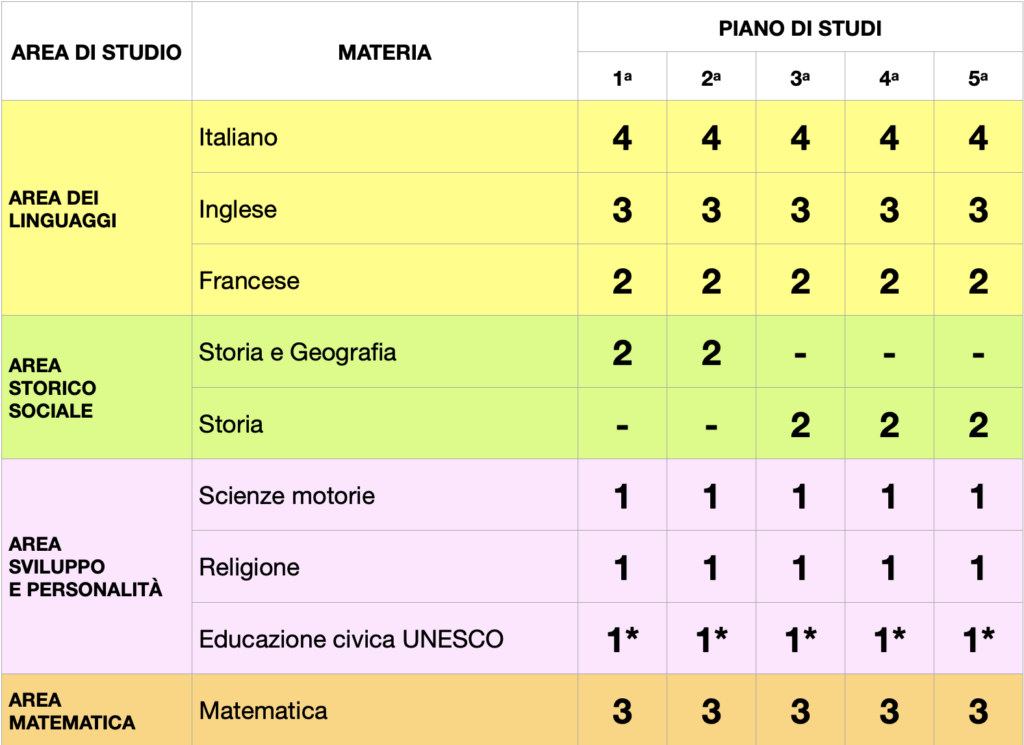Viewport: 1024px width, 745px height.
Task: Select the Italiano subject cell
Action: (x=385, y=137)
